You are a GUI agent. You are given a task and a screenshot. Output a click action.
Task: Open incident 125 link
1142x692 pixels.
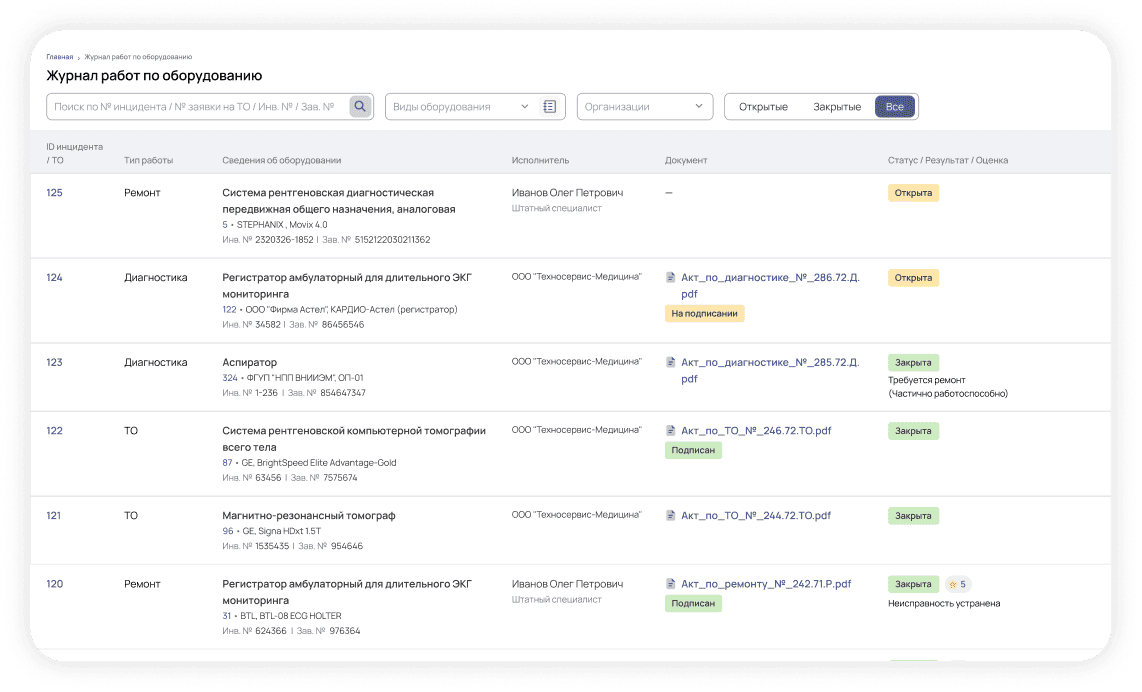click(55, 192)
